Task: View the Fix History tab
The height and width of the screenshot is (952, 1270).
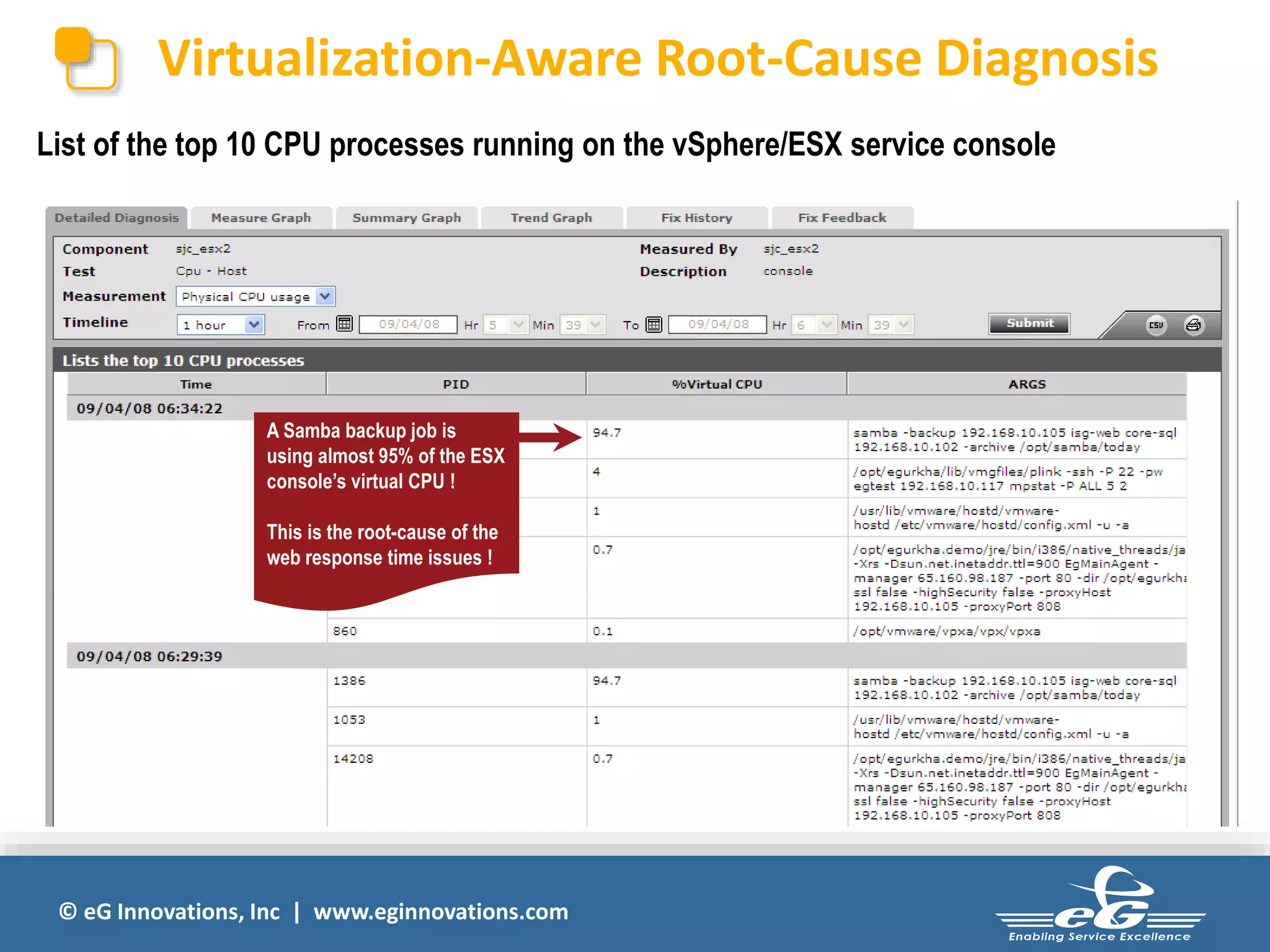Action: pos(697,218)
